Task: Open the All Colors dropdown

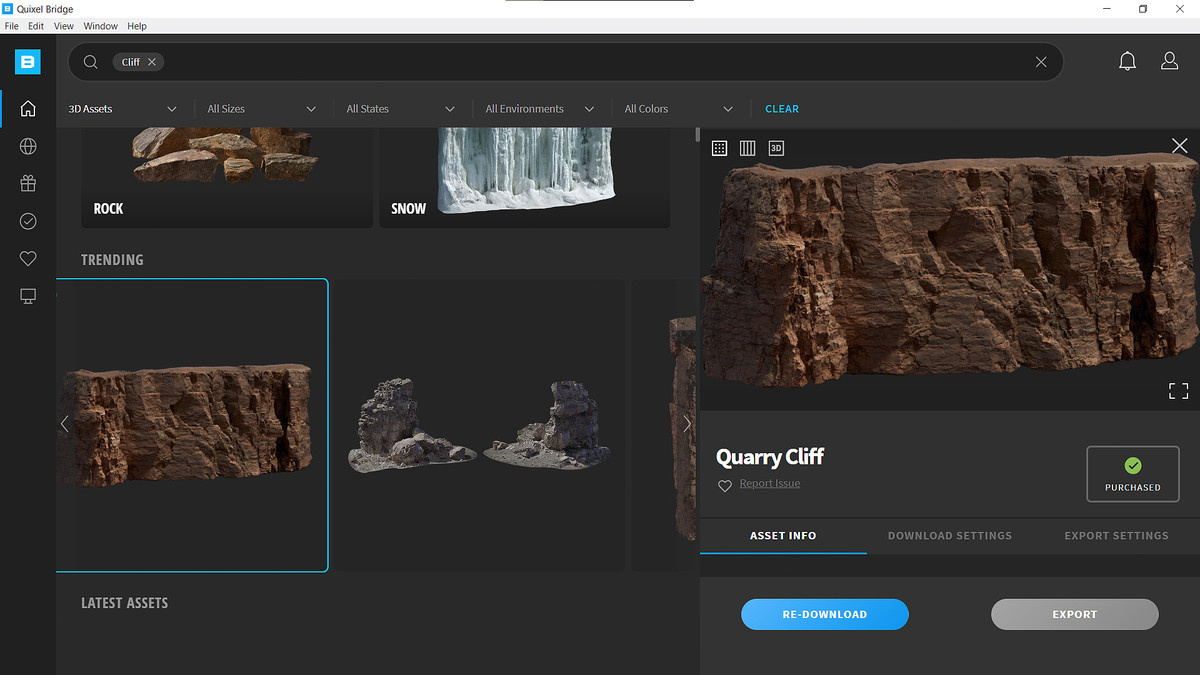Action: 678,109
